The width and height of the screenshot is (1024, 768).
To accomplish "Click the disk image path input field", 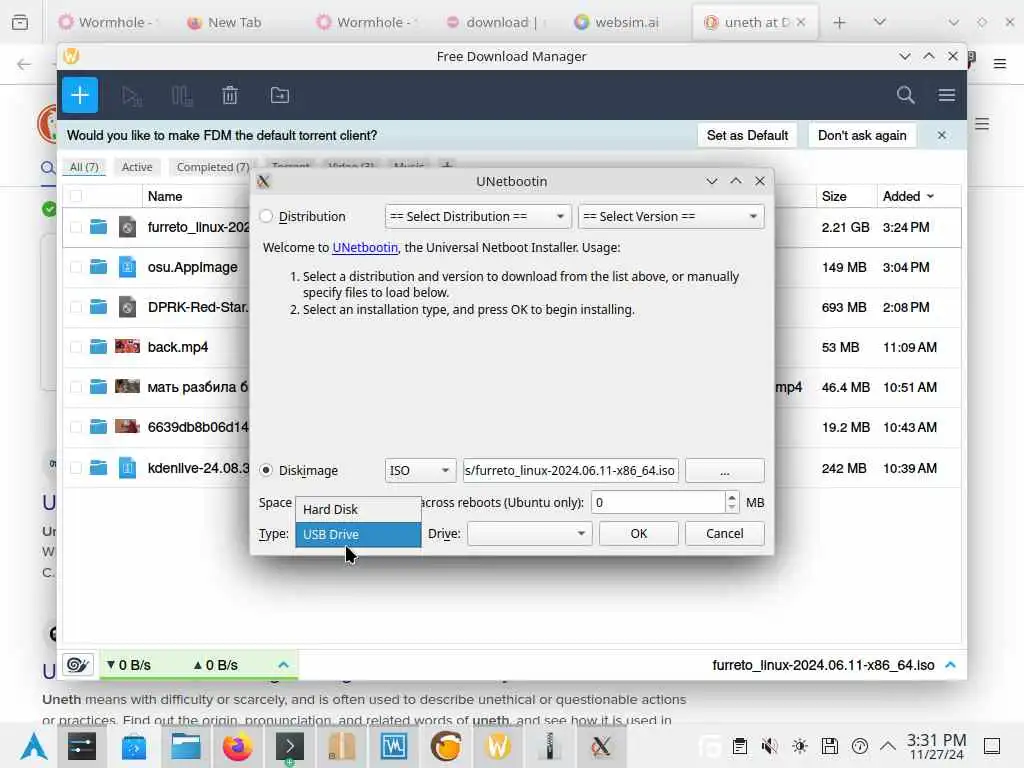I will tap(570, 470).
